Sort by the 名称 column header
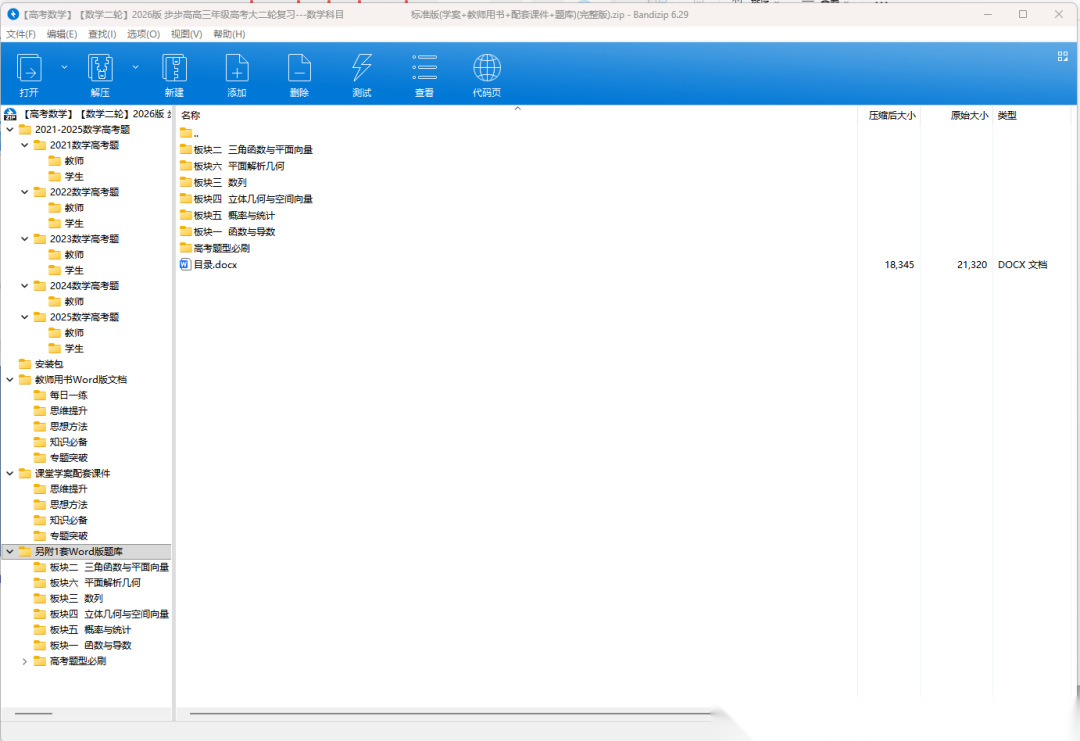The height and width of the screenshot is (741, 1080). click(x=191, y=116)
